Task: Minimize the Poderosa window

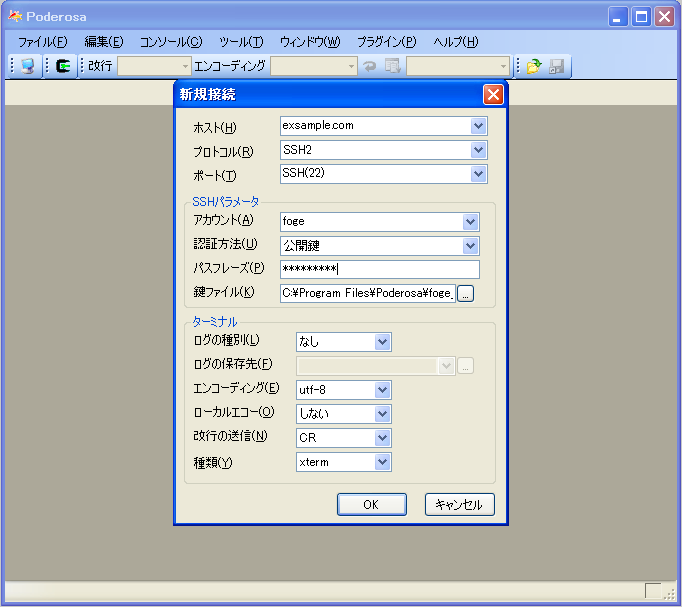Action: tap(618, 17)
